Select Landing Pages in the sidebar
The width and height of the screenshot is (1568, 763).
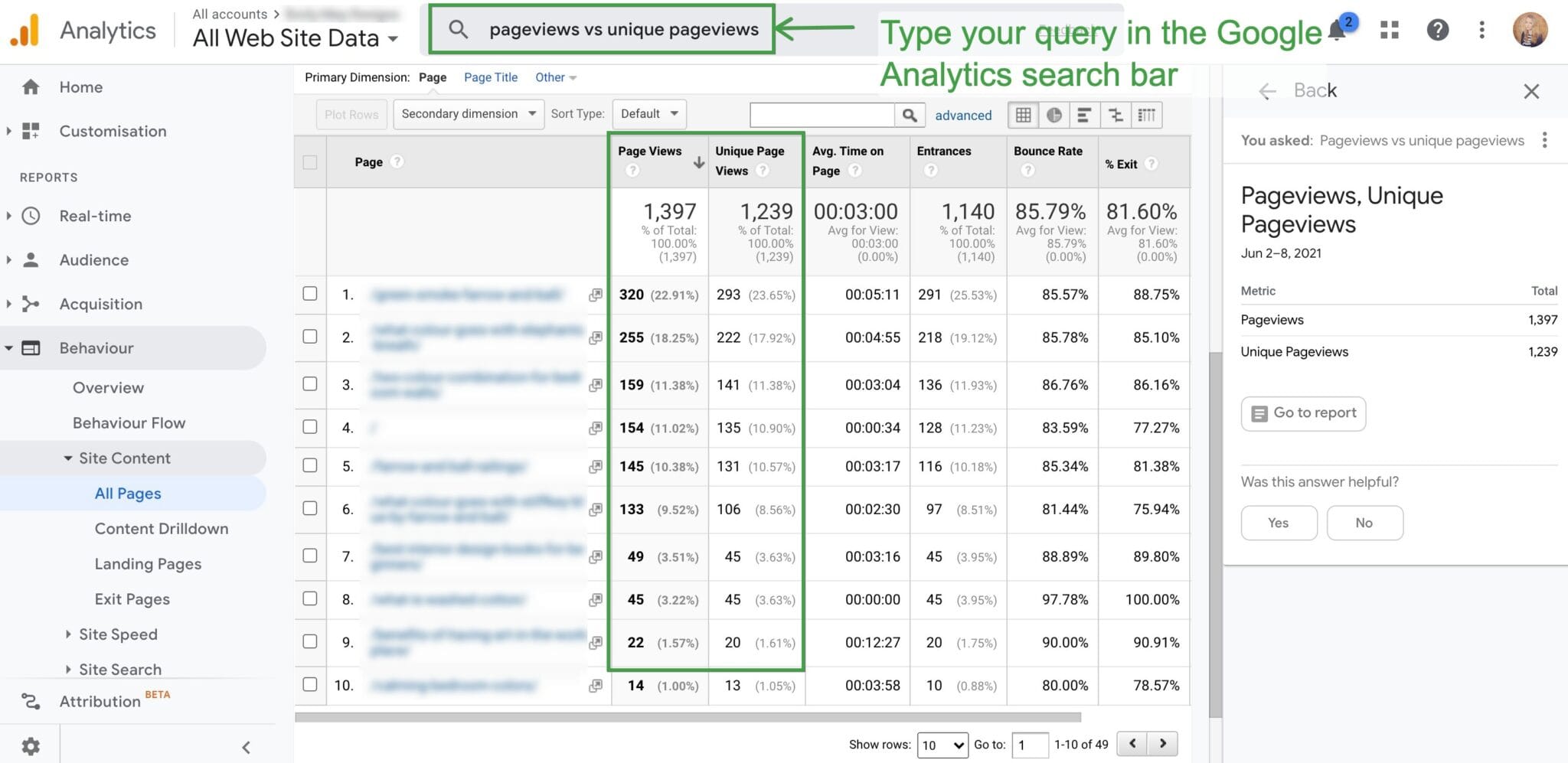tap(148, 563)
